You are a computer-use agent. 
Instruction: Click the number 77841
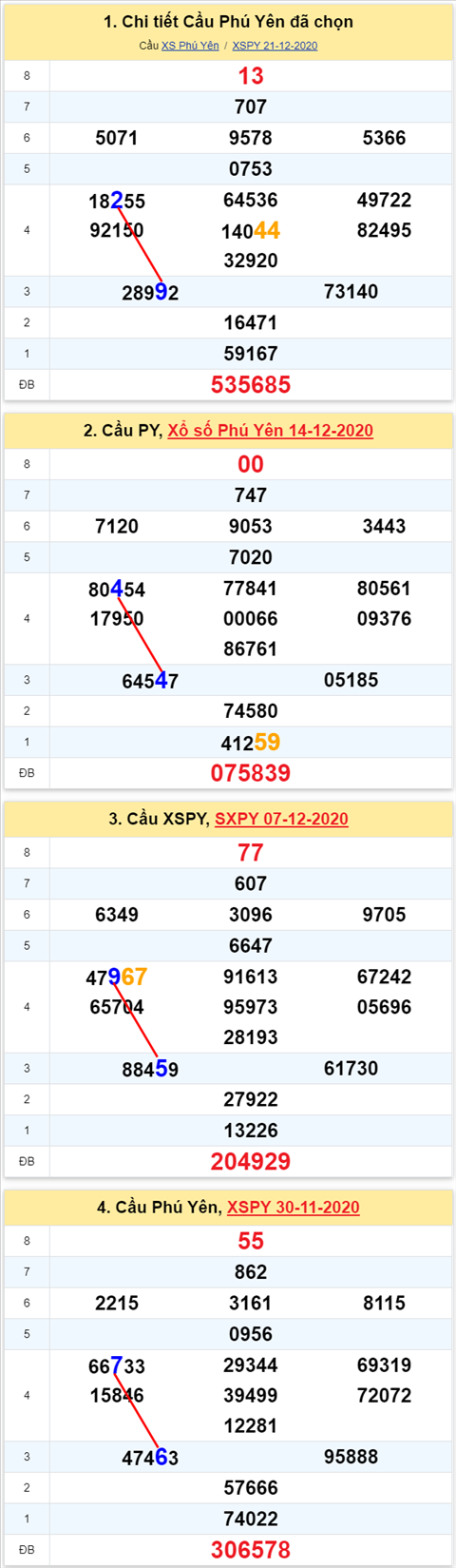point(251,588)
